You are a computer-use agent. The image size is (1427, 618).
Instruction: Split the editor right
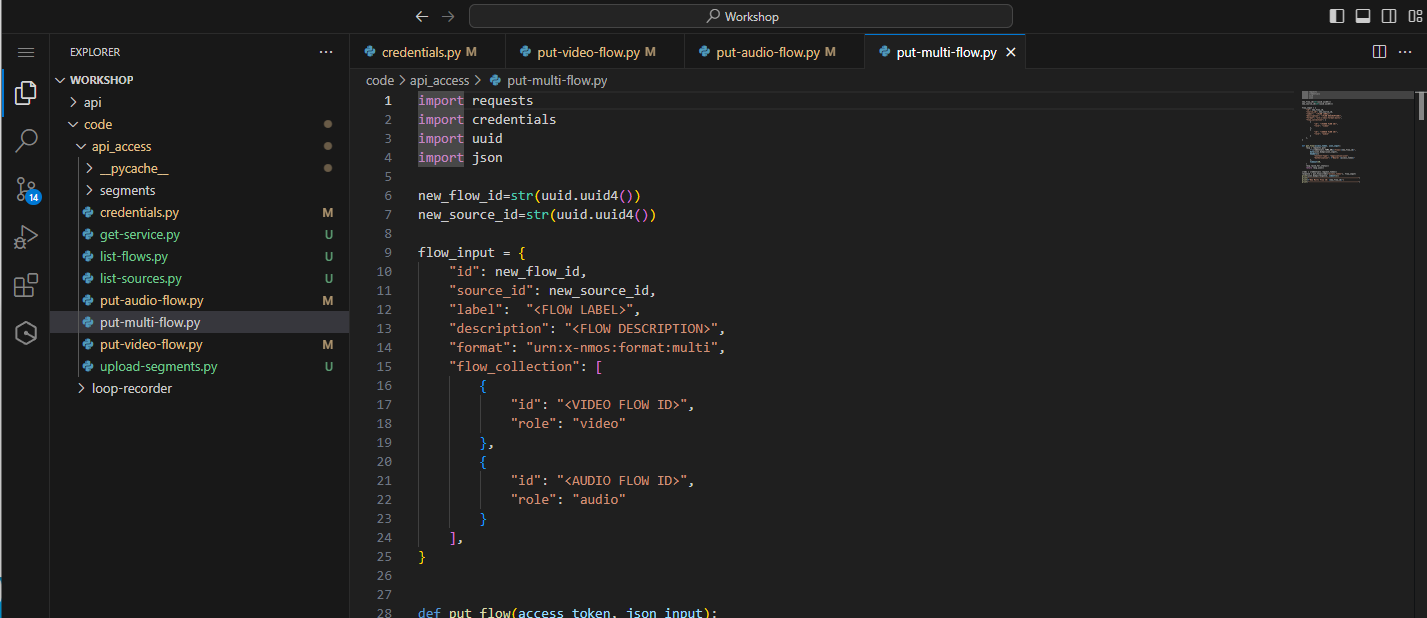(1379, 52)
